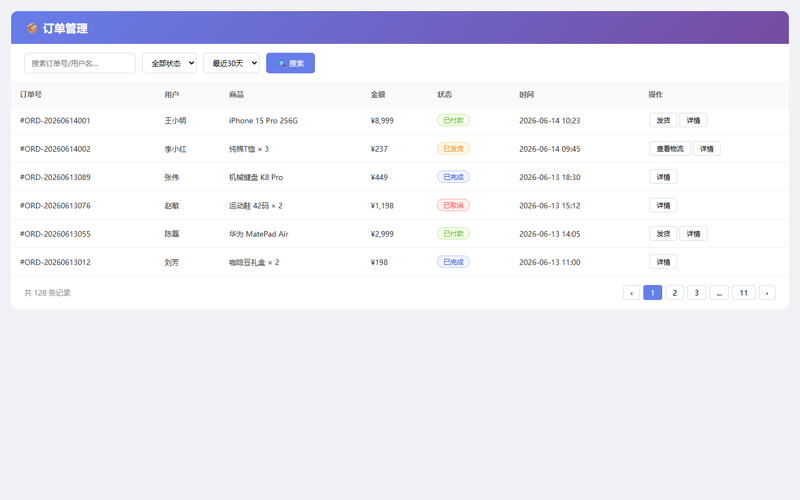The height and width of the screenshot is (500, 800).
Task: Click timestamp 2026-06-13 18:30
Action: click(549, 177)
